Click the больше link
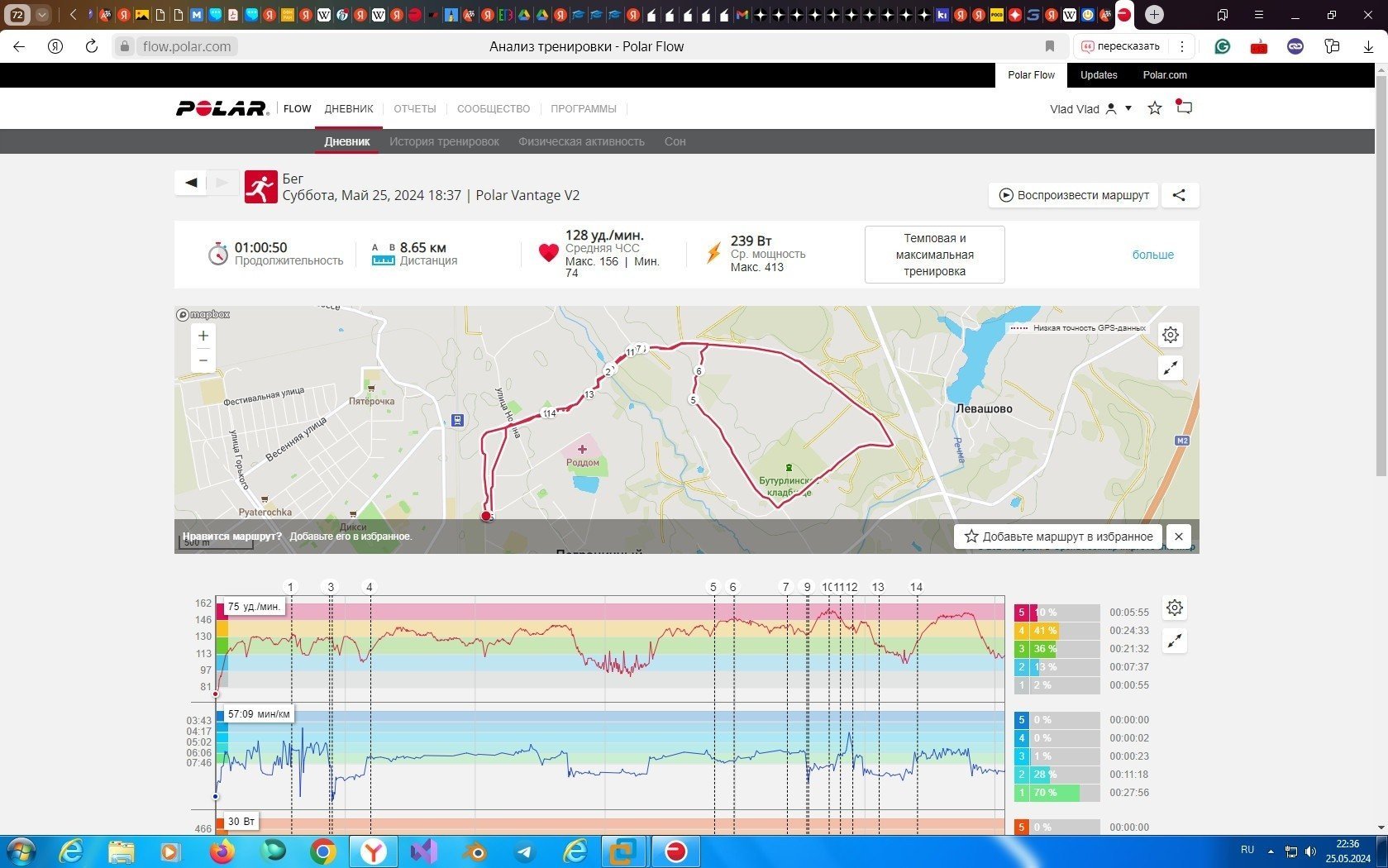This screenshot has height=868, width=1388. tap(1153, 255)
